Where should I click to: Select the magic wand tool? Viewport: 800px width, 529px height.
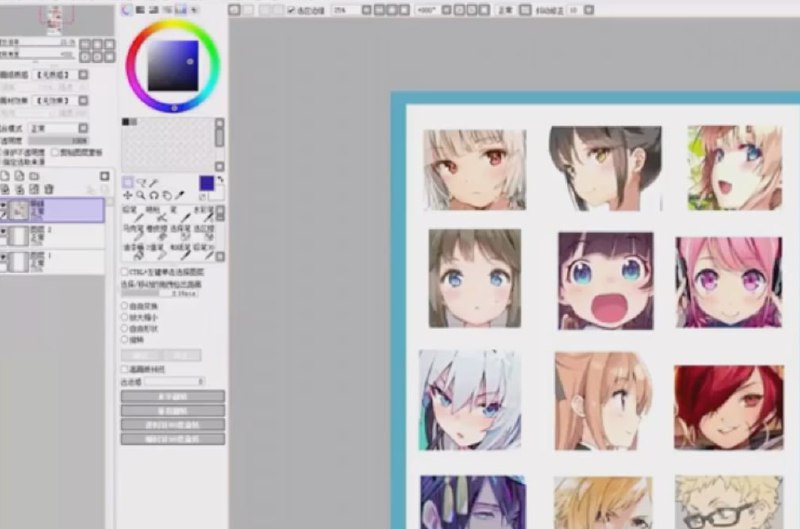[x=154, y=182]
